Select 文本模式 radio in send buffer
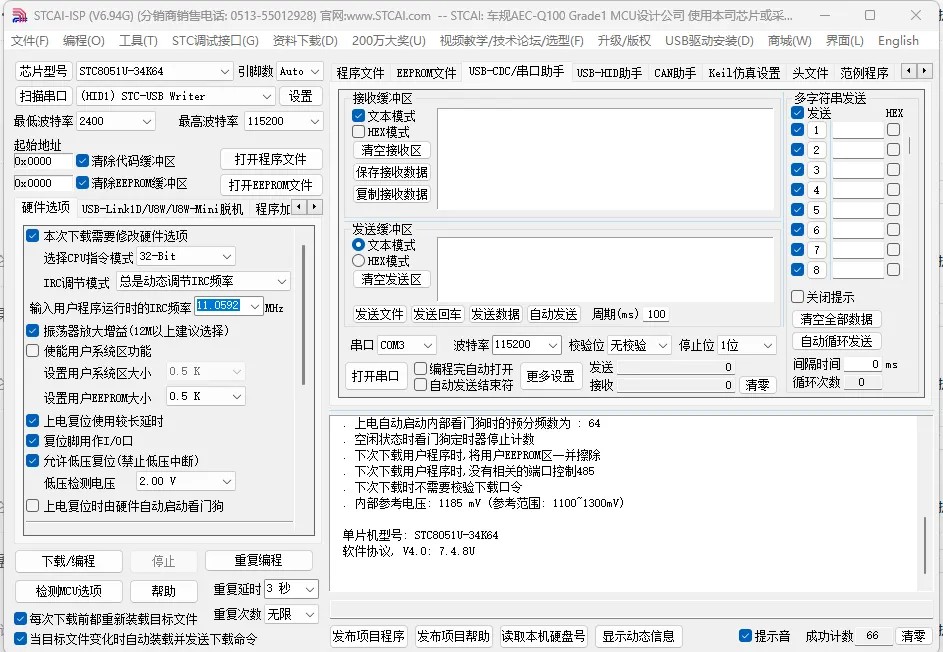 [358, 245]
